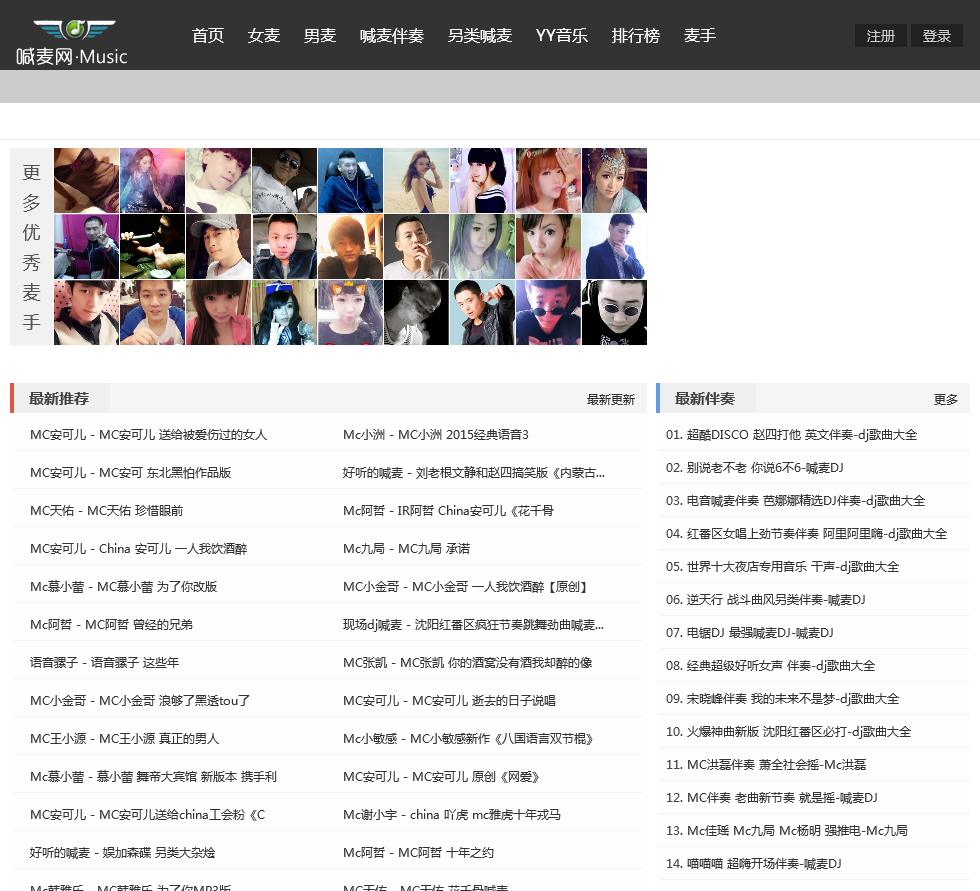Screen dimensions: 980x891
Task: Choose avatar of man in blue suit
Action: 614,246
